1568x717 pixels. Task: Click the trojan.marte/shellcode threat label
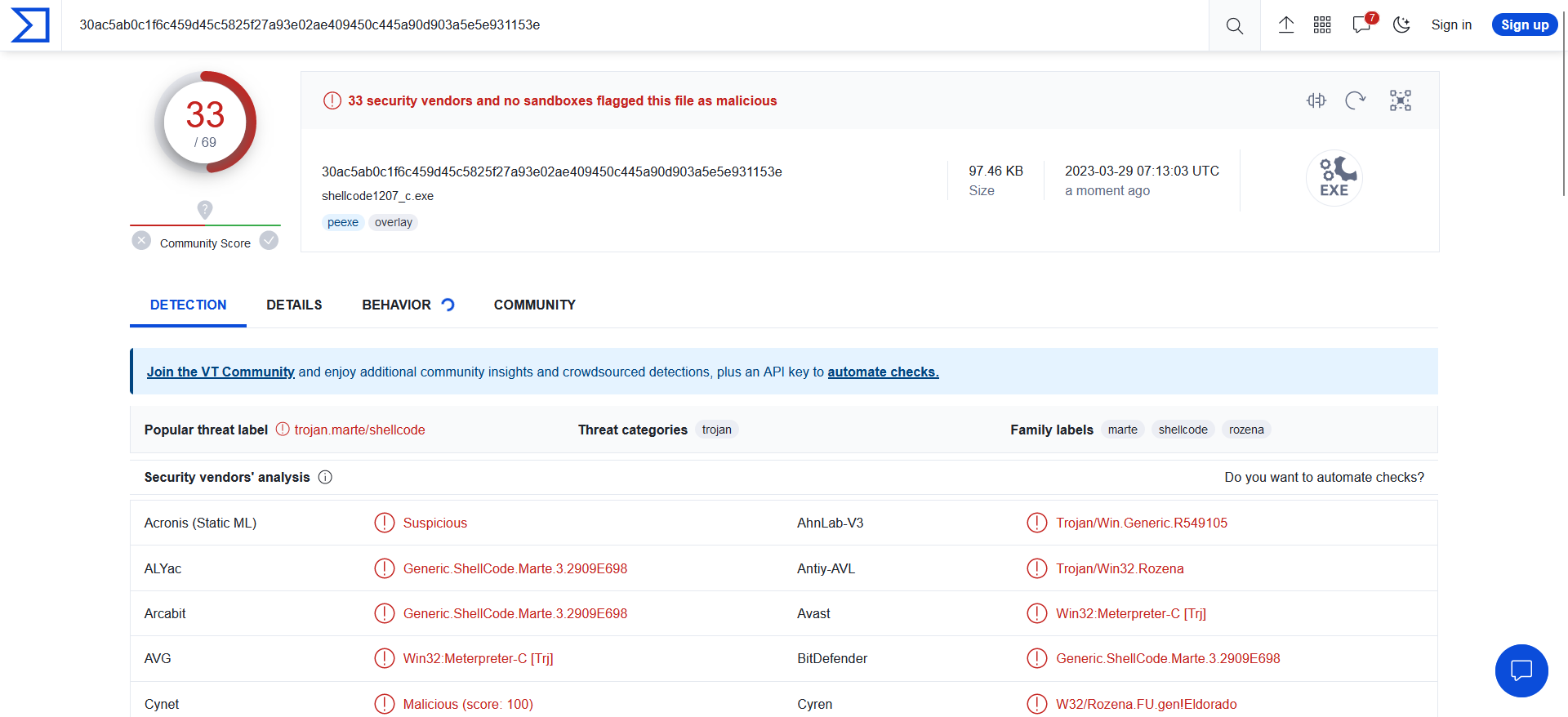(x=359, y=430)
